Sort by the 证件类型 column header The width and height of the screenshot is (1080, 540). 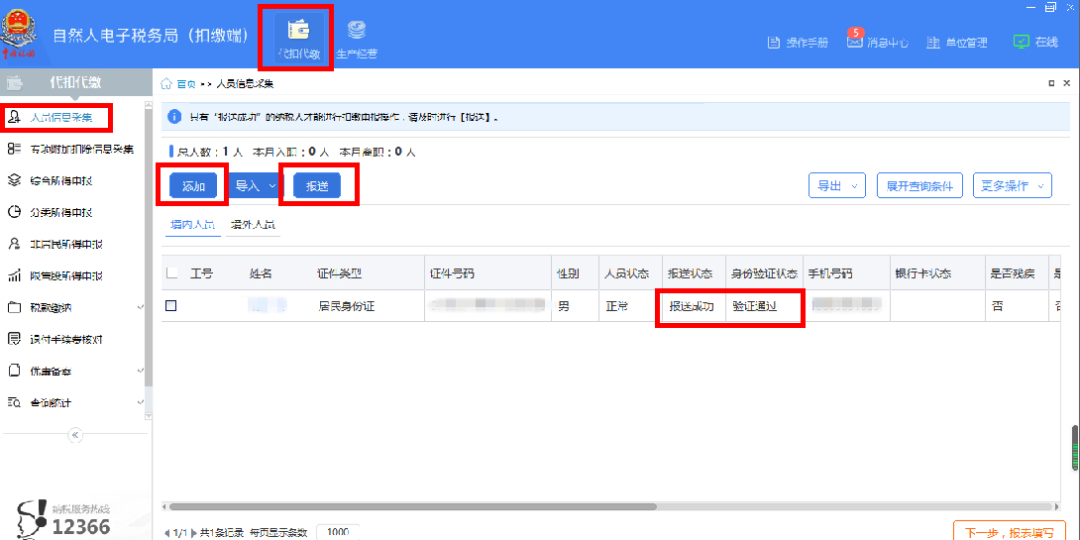coord(340,273)
